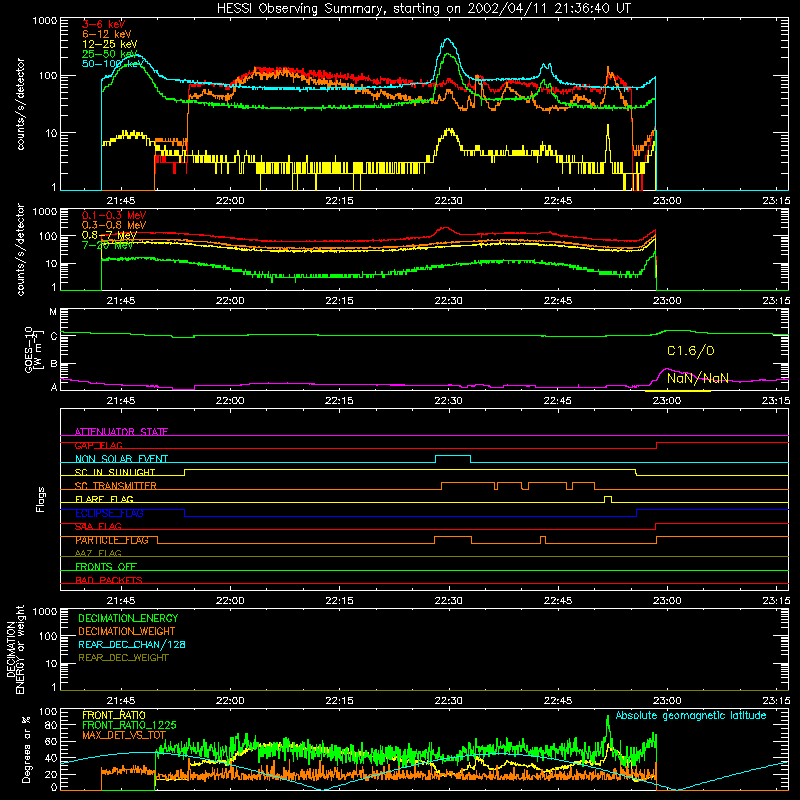Viewport: 800px width, 800px height.
Task: Click the DECIMATION_ENERGY legend label
Action: 128,618
